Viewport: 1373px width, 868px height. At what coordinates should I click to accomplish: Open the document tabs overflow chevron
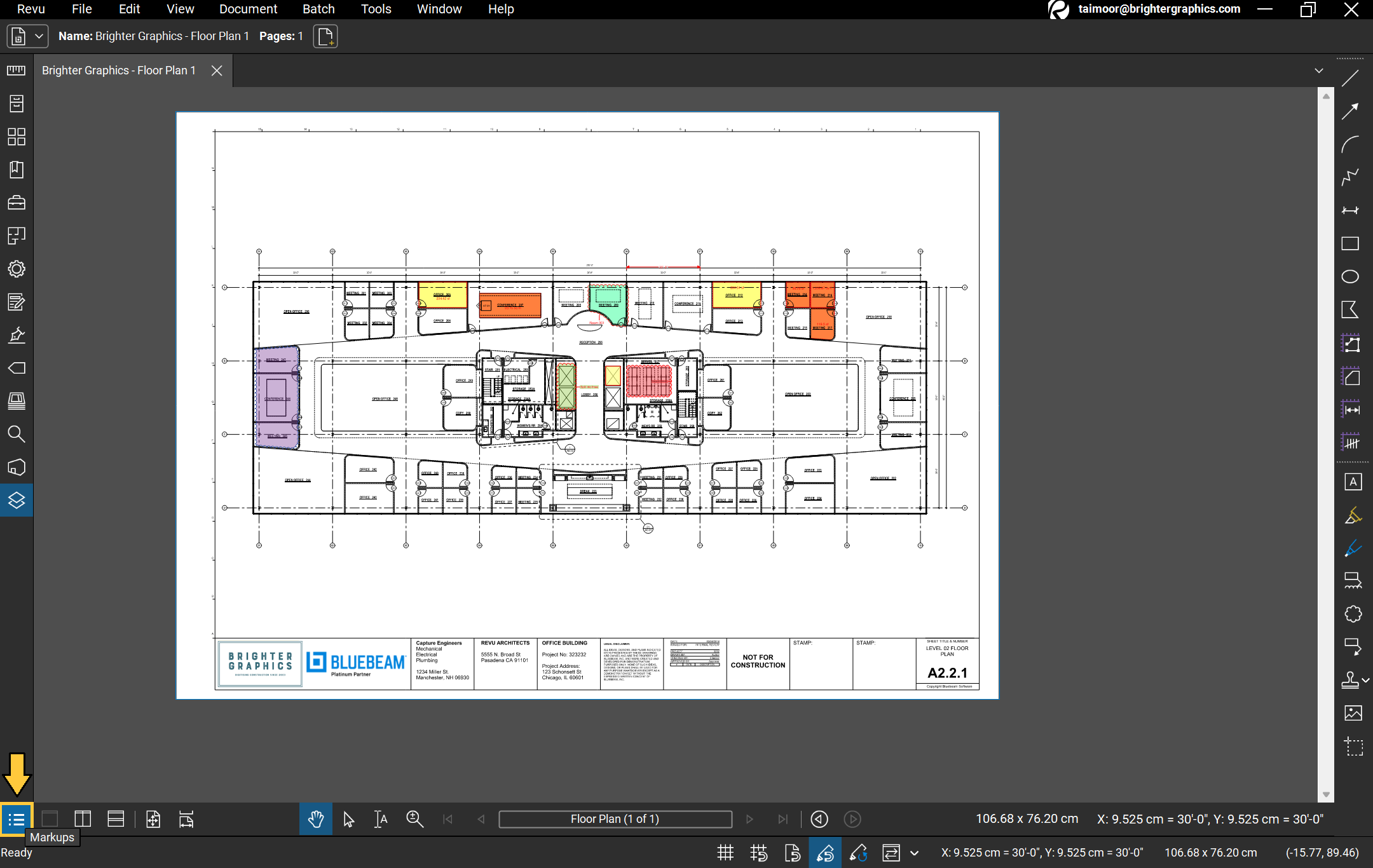(1319, 71)
